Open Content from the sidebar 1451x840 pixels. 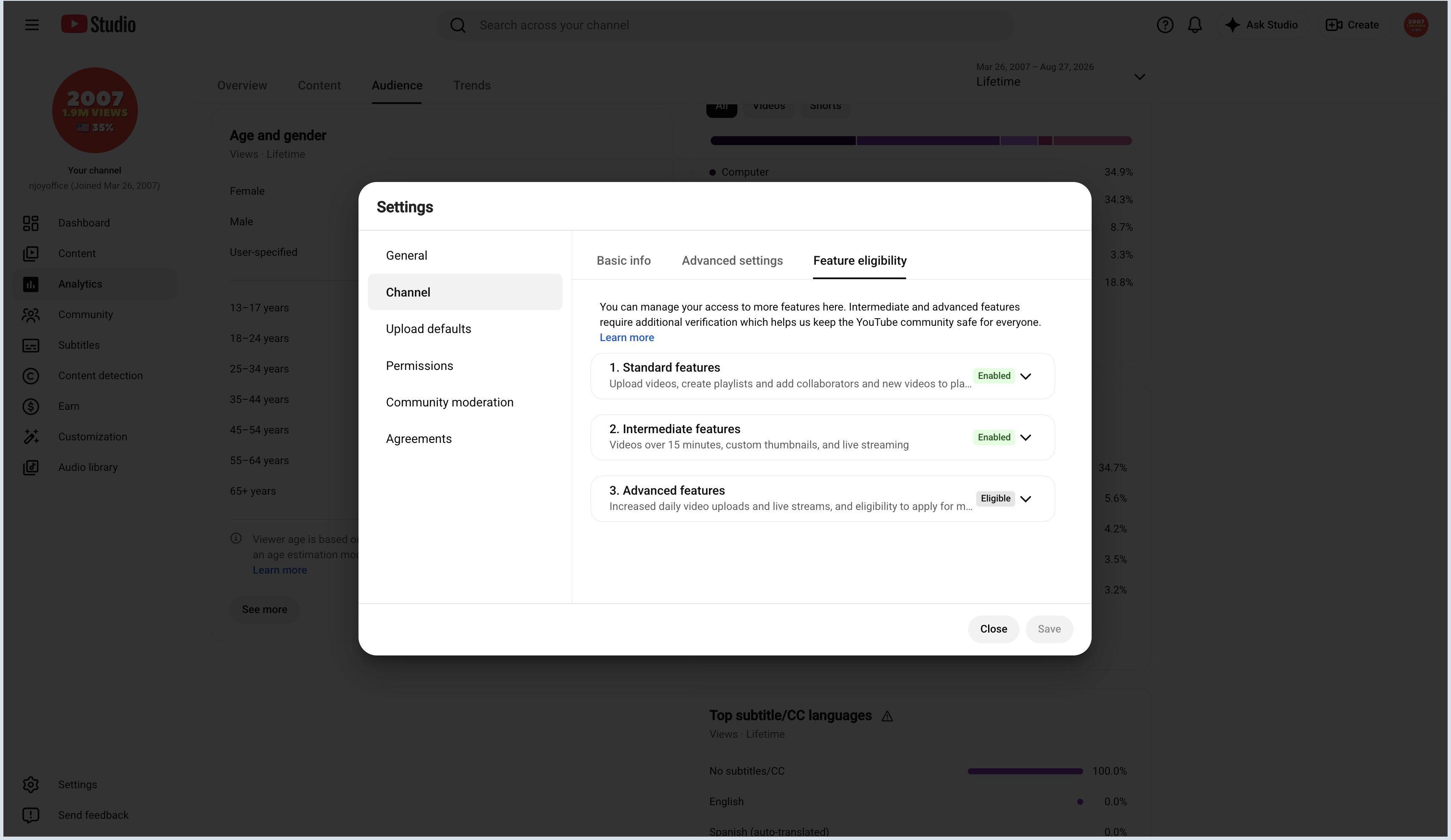point(95,253)
